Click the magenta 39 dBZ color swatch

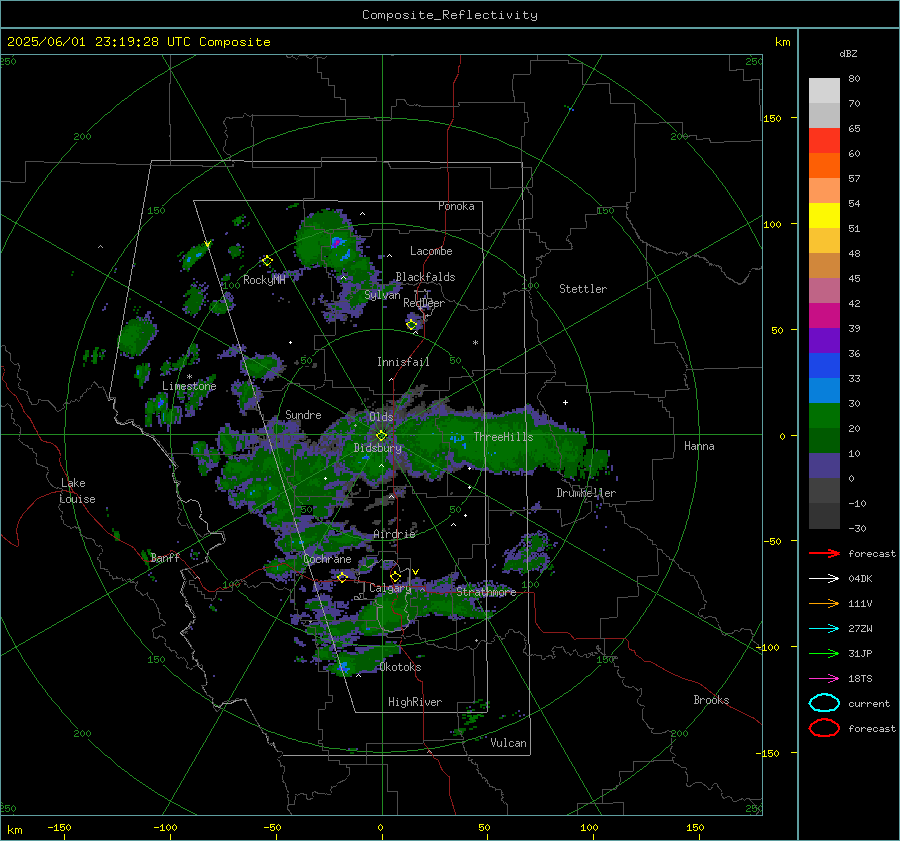(x=824, y=316)
